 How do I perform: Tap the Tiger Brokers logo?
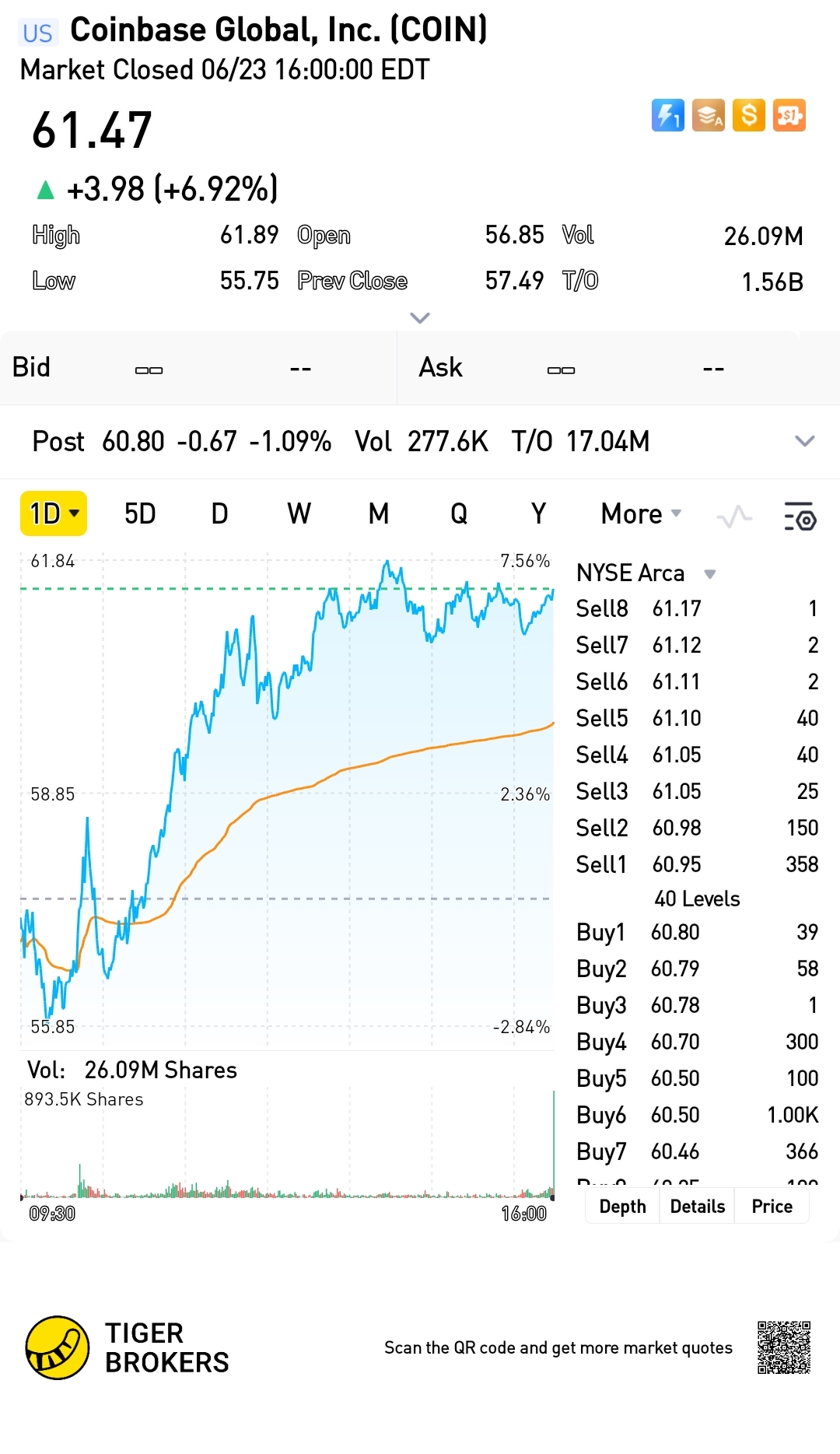[58, 1347]
